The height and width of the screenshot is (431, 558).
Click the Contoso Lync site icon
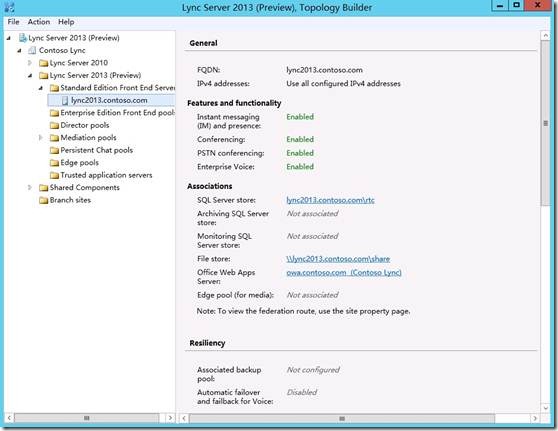[x=32, y=50]
